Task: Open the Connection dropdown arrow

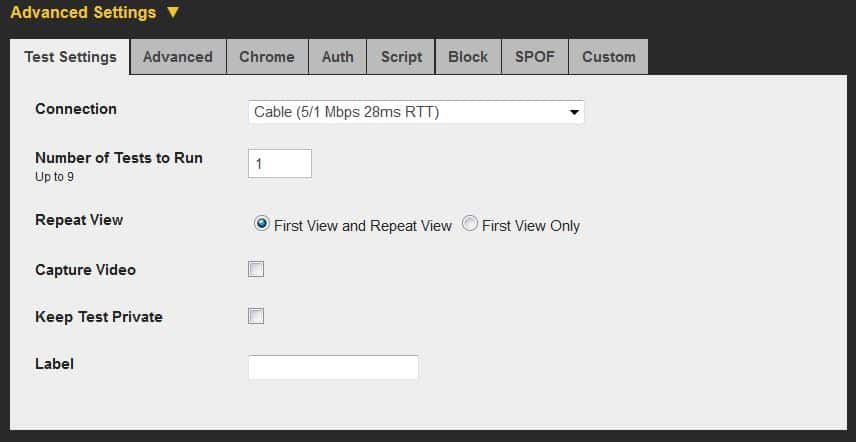Action: (574, 112)
